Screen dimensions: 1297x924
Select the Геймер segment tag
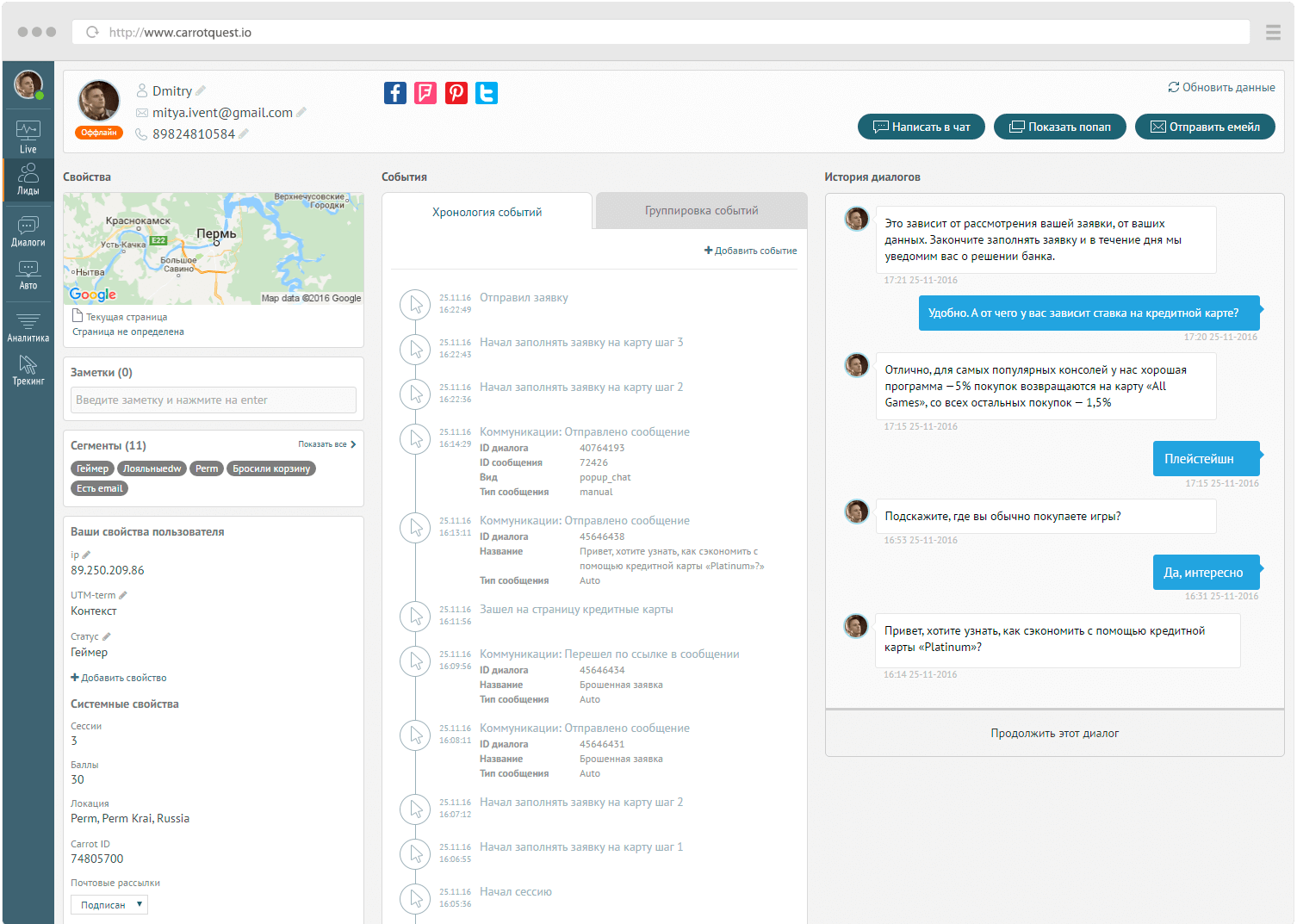point(92,468)
